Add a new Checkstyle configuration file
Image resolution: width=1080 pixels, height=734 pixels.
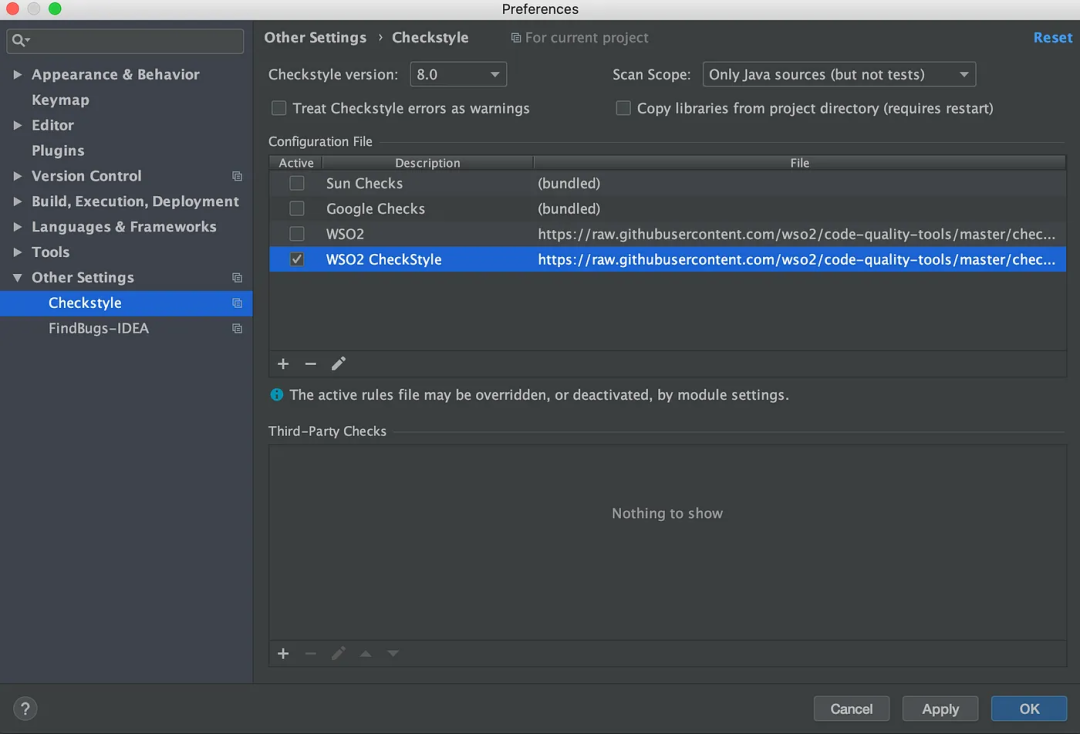[x=283, y=364]
